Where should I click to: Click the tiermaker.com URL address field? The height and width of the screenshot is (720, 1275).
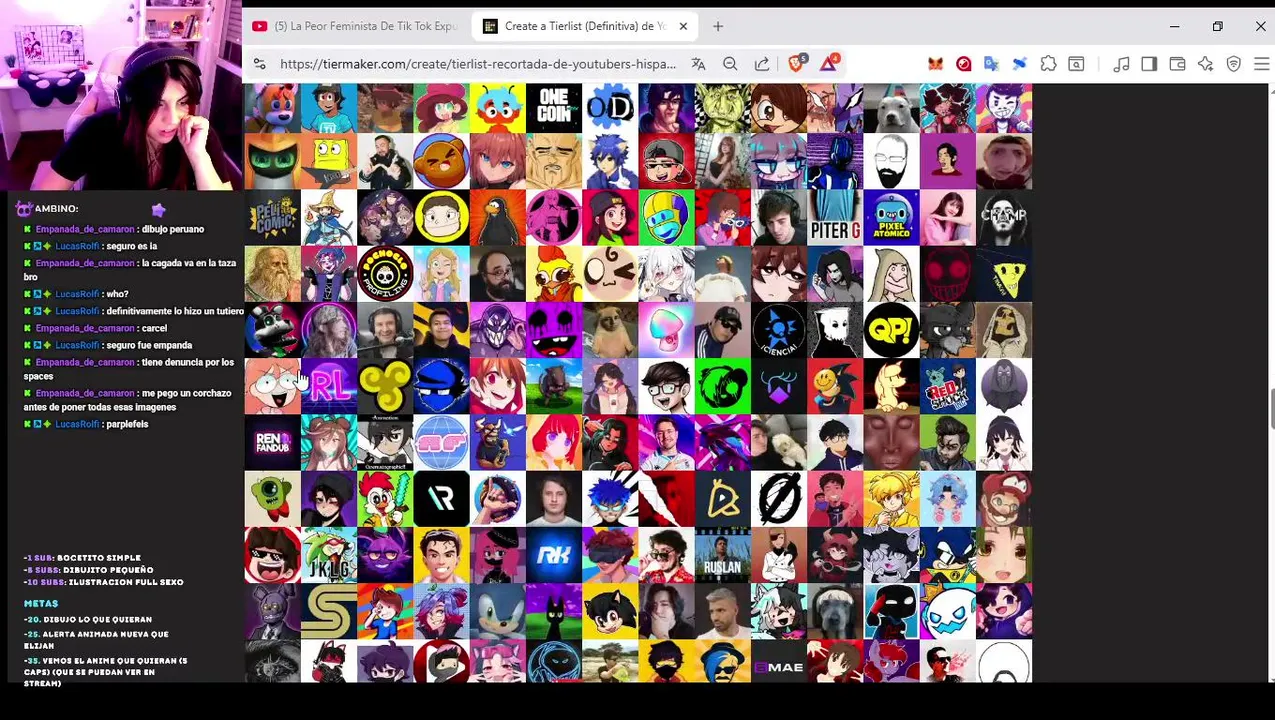point(478,64)
